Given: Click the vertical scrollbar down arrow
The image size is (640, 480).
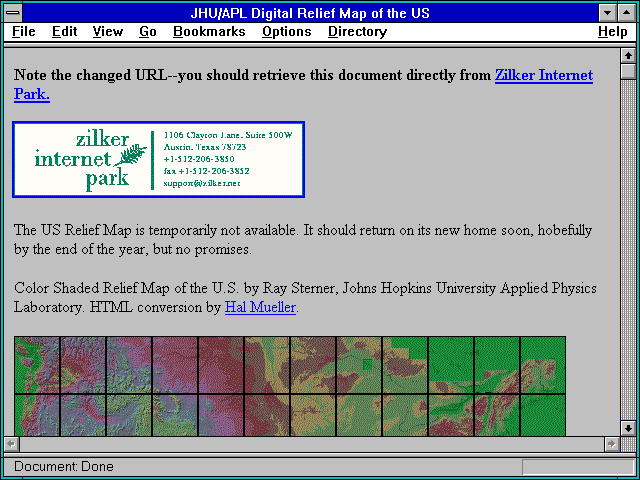Looking at the screenshot, I should tap(628, 428).
